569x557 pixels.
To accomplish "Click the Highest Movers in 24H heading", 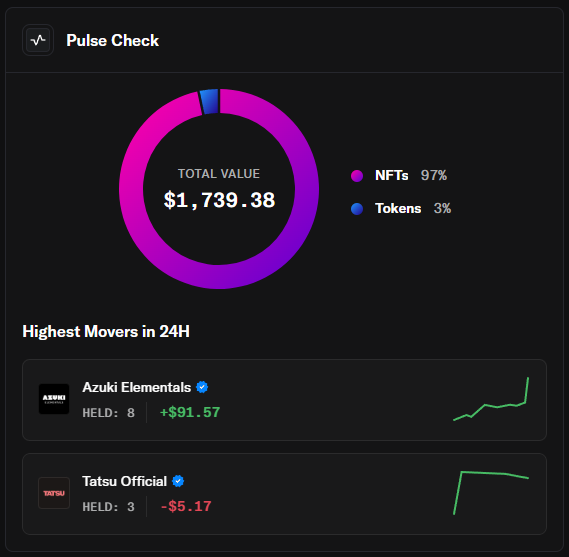I will pos(106,331).
